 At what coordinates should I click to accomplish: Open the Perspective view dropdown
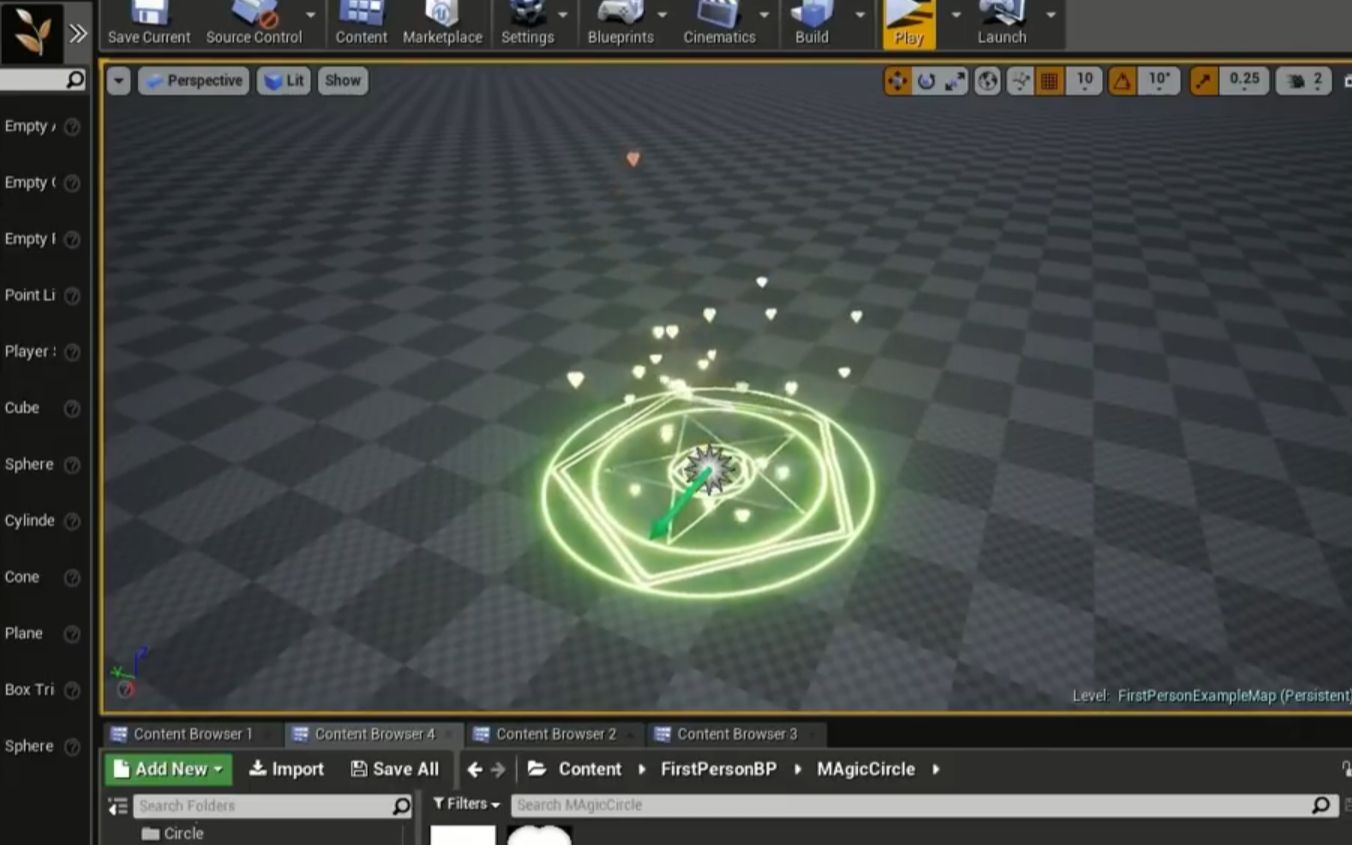click(x=193, y=81)
